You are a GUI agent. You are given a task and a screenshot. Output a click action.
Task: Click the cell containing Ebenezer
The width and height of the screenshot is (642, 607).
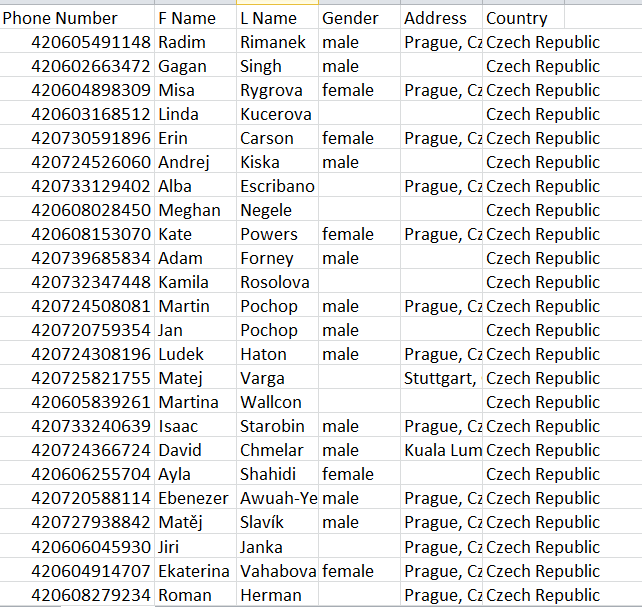click(x=195, y=498)
